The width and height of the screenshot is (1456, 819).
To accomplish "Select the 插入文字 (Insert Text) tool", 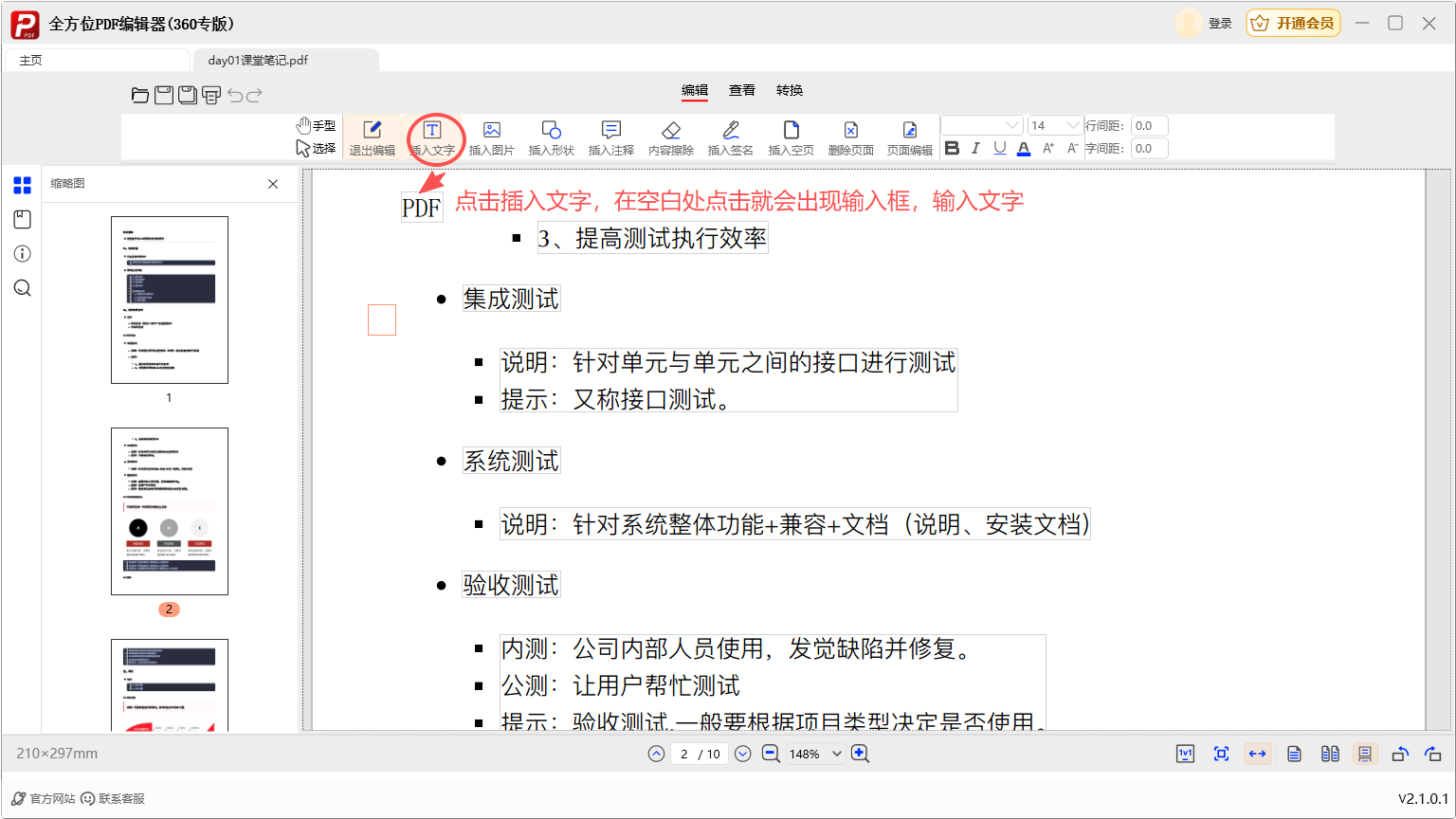I will coord(432,136).
